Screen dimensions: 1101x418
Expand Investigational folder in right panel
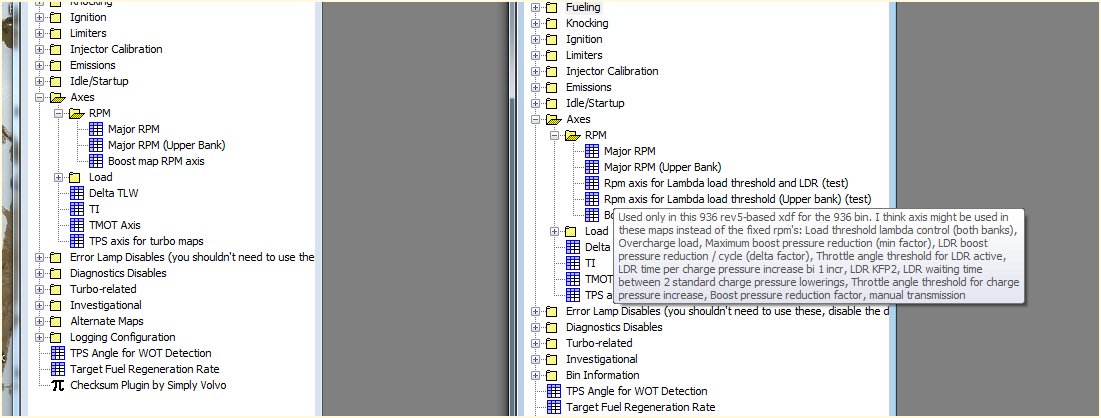(535, 360)
